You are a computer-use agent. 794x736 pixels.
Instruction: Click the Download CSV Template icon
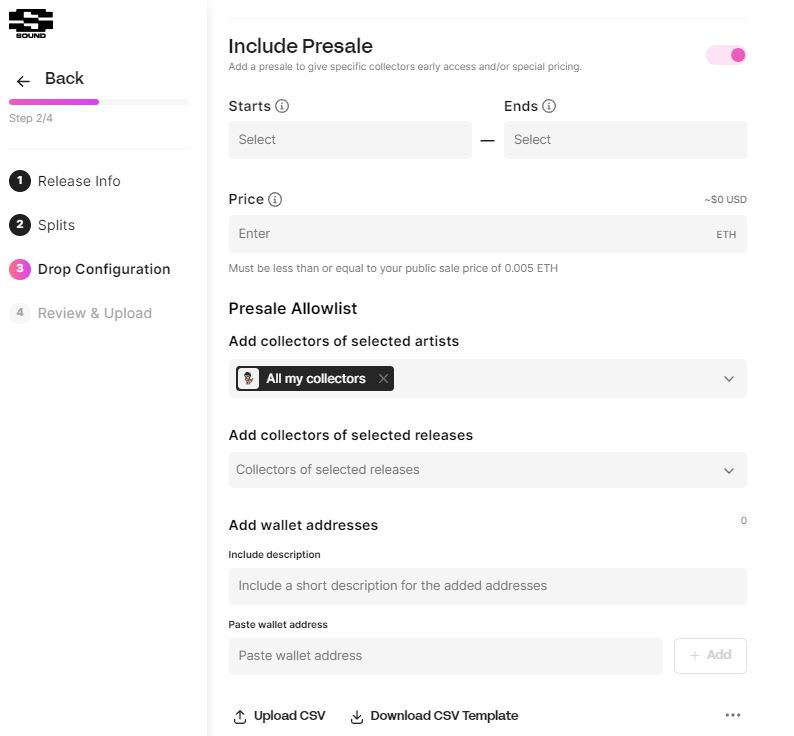pos(357,716)
